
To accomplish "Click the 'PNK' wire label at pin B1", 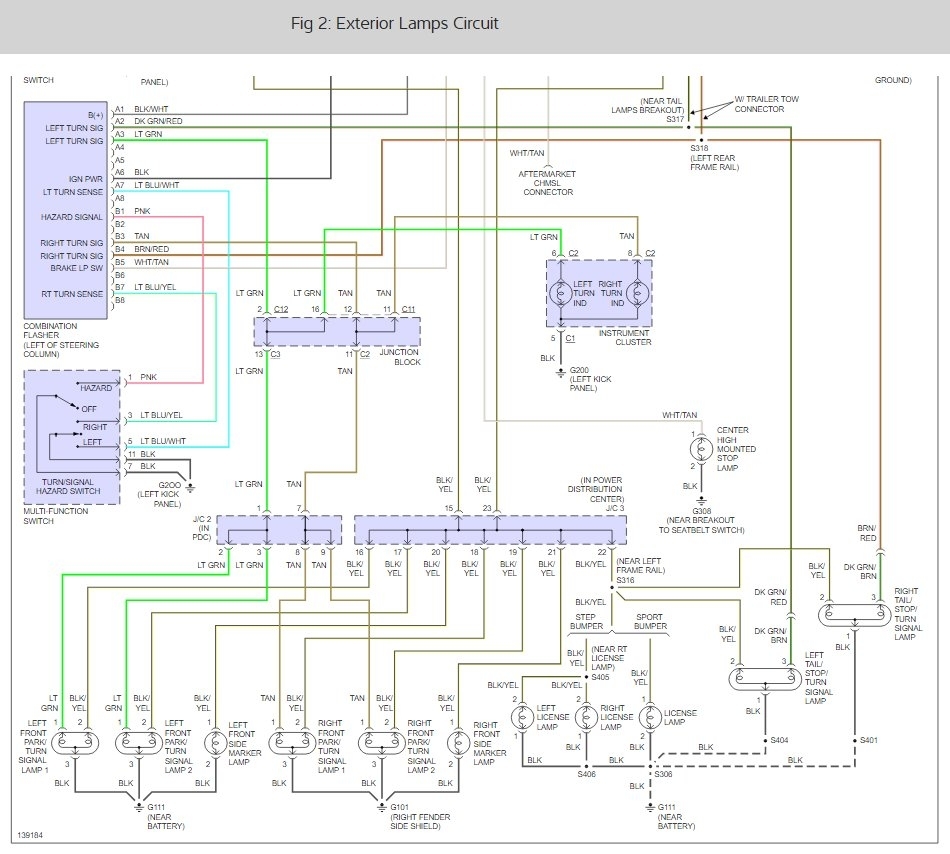I will 142,211.
